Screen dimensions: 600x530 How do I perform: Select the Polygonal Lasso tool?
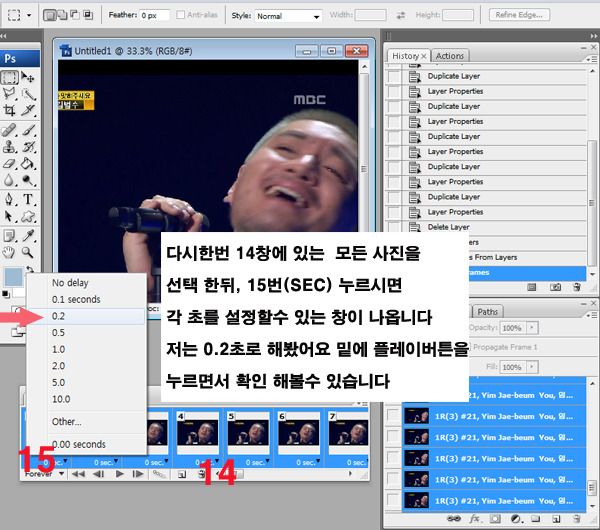9,94
